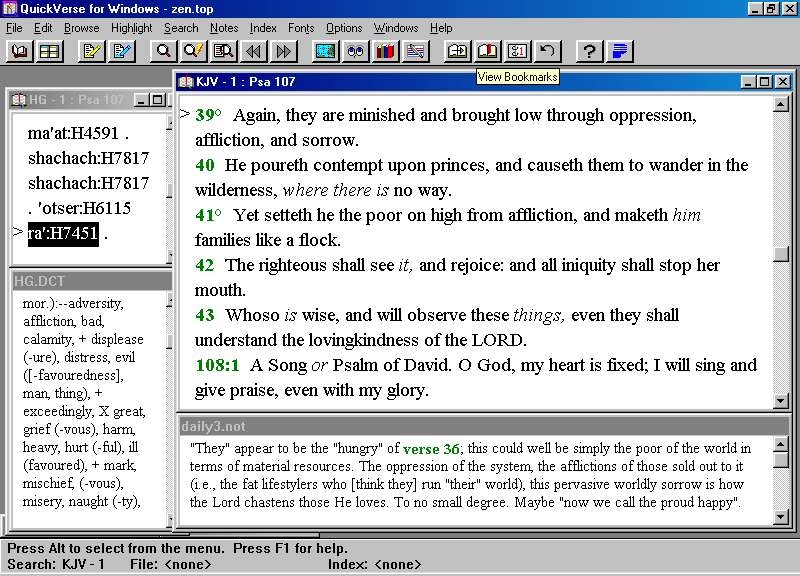Click verse number 43 in Psalm 107
The image size is (800, 576).
[205, 315]
